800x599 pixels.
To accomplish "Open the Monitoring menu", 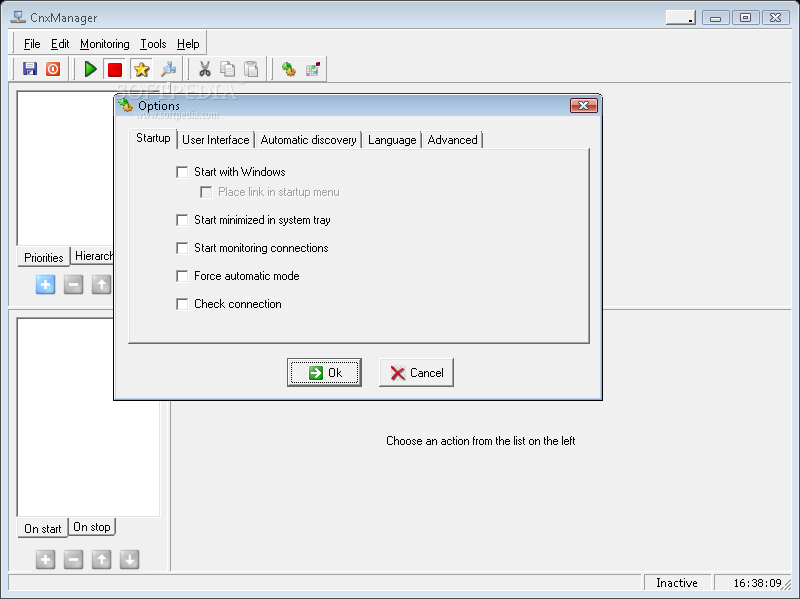I will (105, 44).
